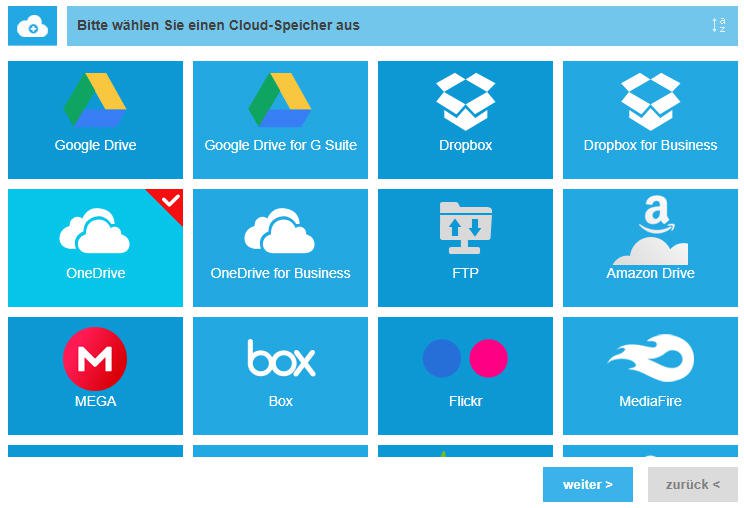Screen dimensions: 744x508
Task: Click the "Flickr" label text
Action: pyautogui.click(x=465, y=401)
